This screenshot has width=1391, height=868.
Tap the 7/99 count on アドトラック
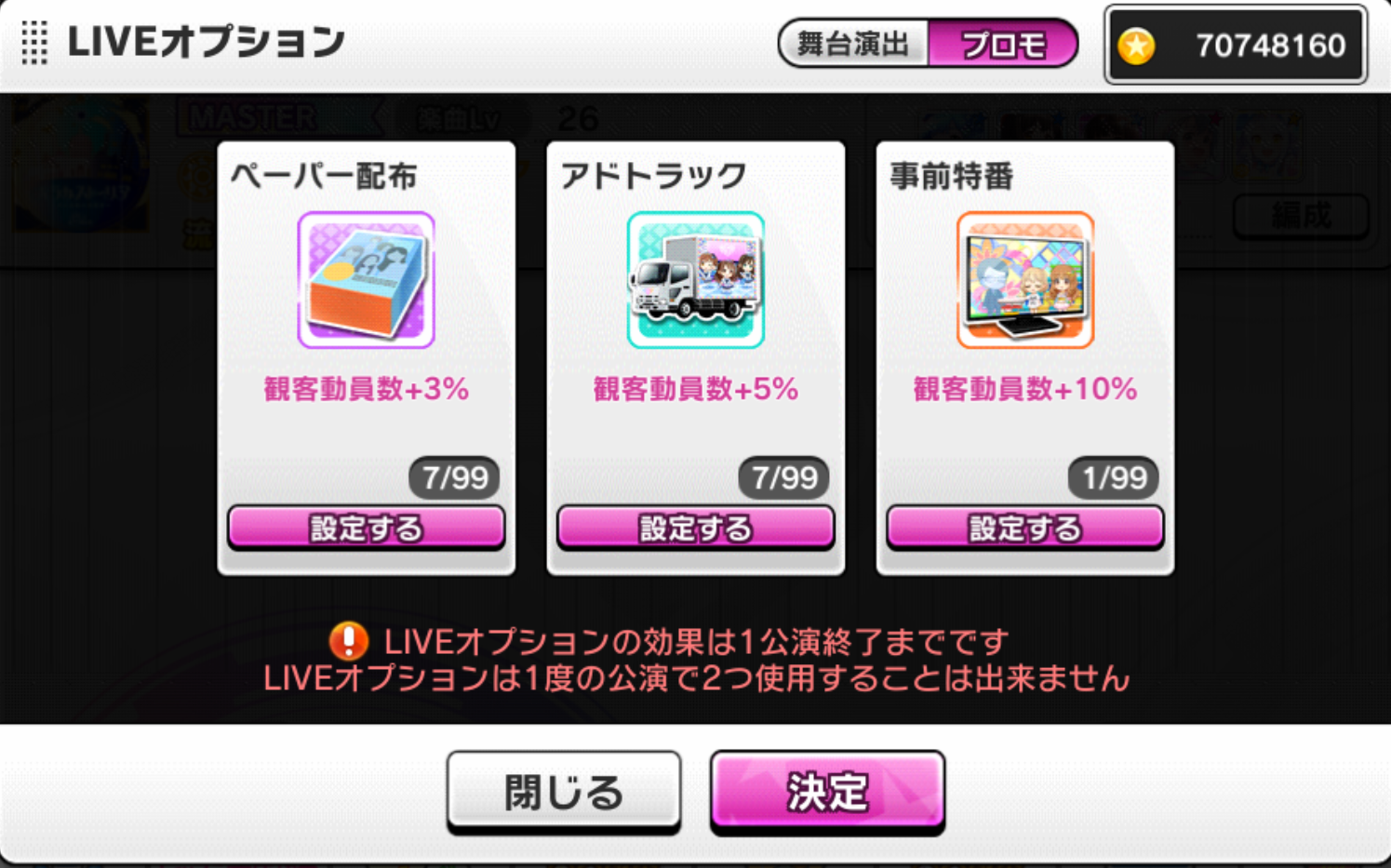[784, 478]
